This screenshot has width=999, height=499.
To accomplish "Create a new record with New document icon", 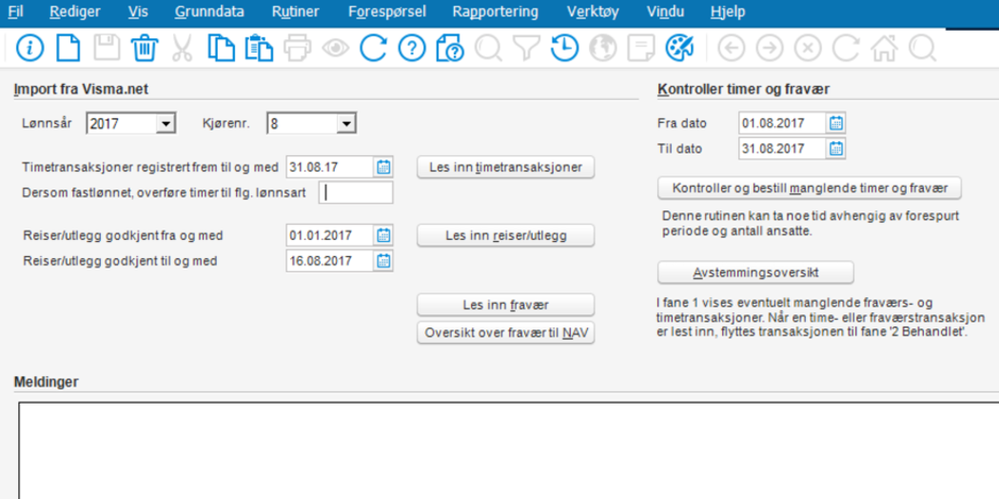I will click(x=68, y=48).
